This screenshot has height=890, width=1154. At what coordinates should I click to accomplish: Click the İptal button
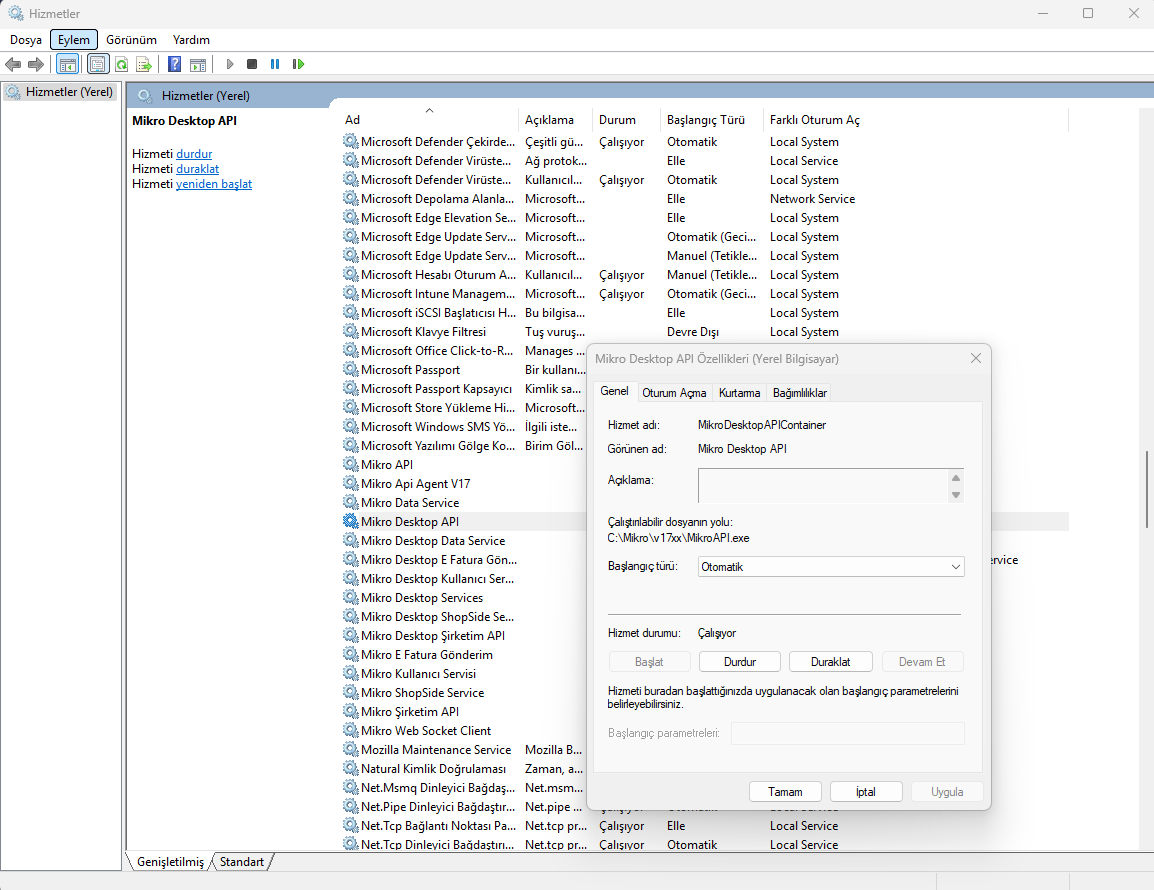pos(866,792)
